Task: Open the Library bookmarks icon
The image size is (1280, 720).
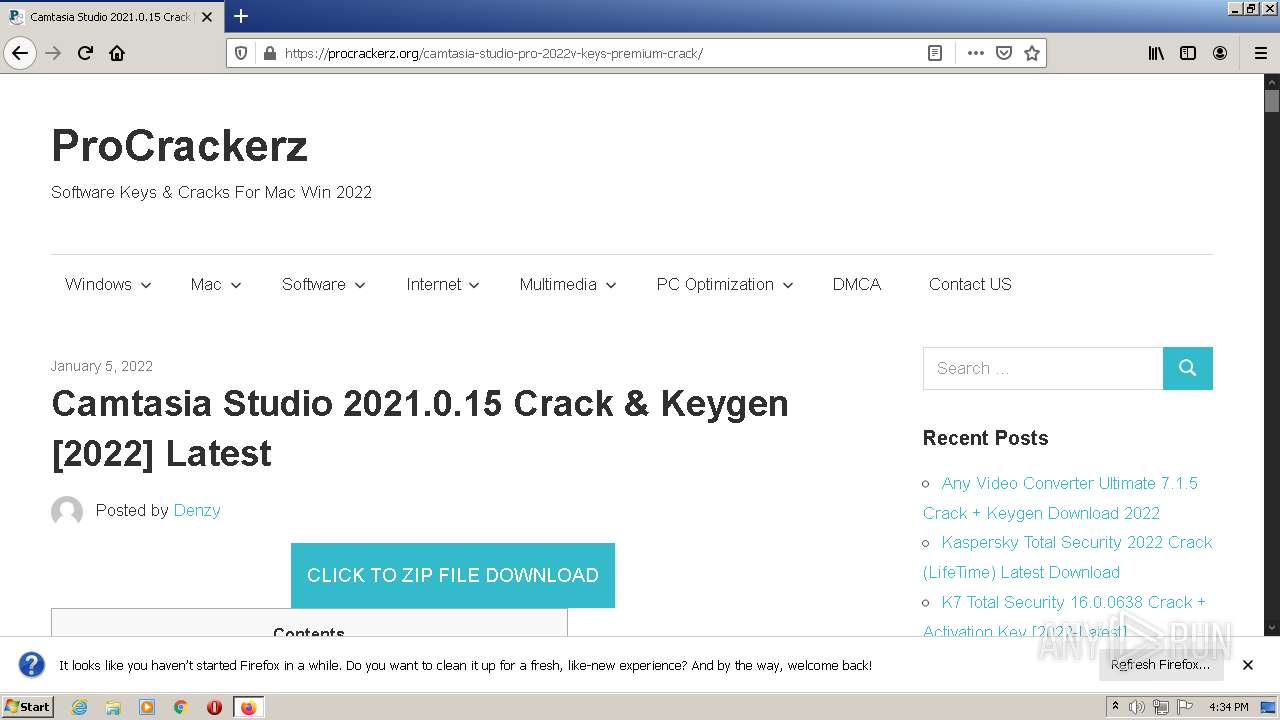Action: [1156, 53]
